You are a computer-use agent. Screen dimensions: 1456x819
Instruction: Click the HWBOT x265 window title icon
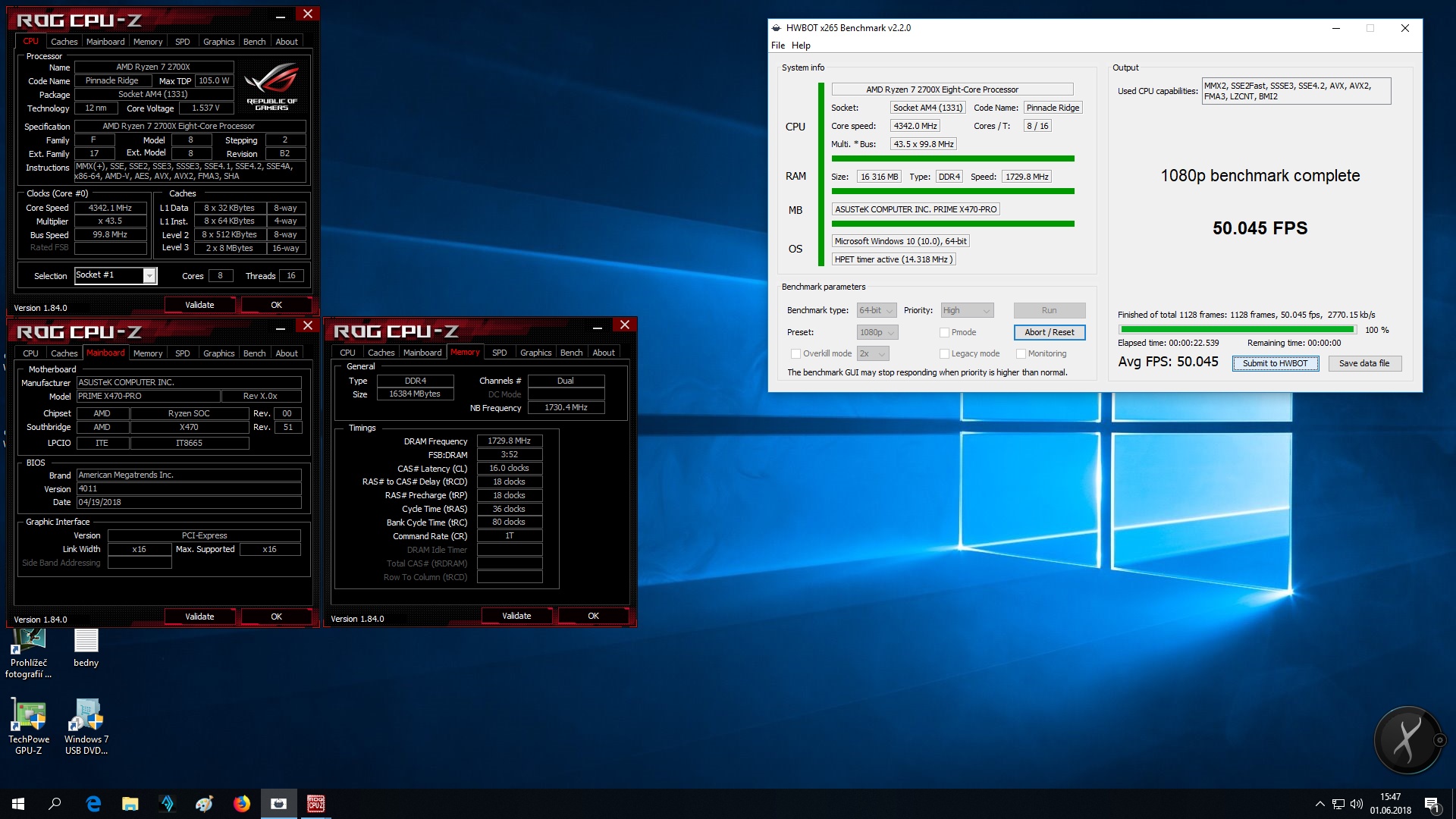[777, 28]
